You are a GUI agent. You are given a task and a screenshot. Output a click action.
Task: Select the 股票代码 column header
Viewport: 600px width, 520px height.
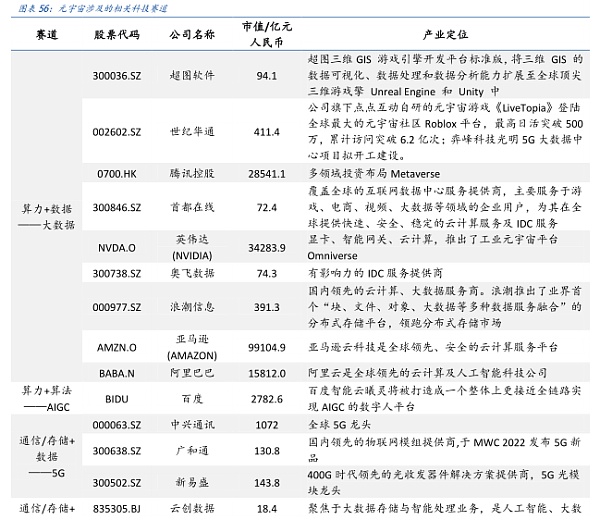[117, 35]
